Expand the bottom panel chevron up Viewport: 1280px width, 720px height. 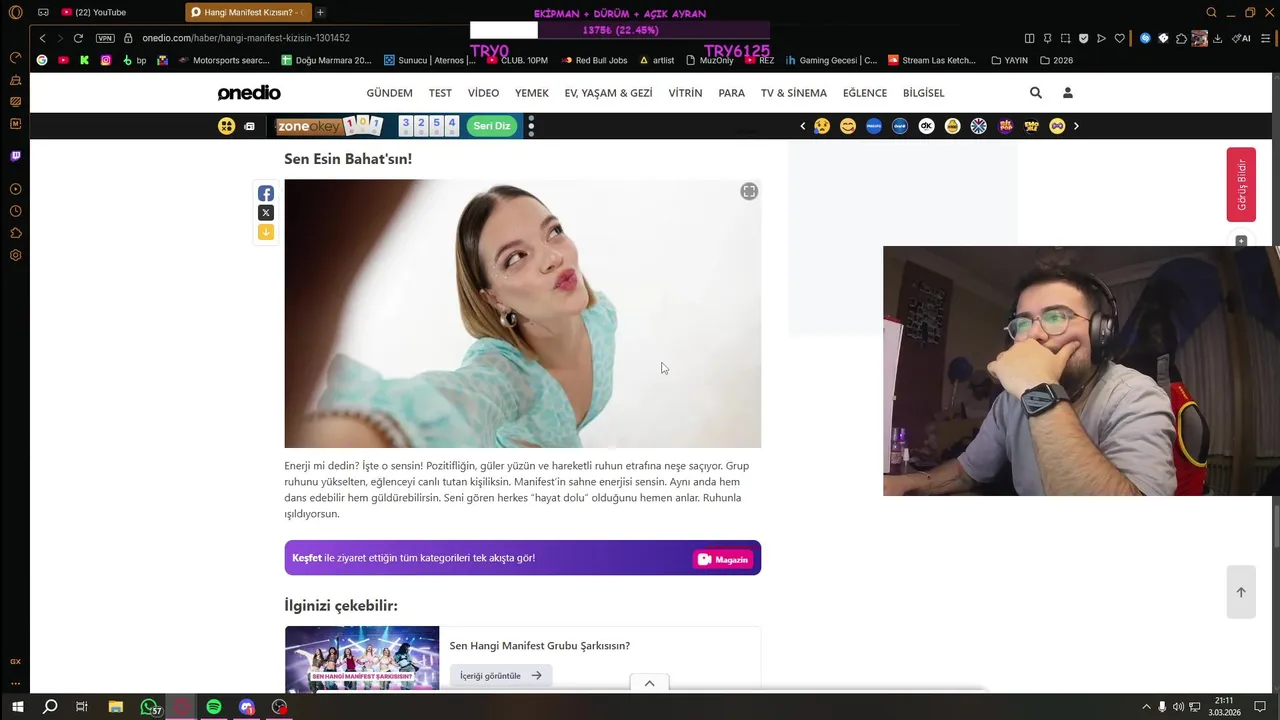pyautogui.click(x=649, y=683)
